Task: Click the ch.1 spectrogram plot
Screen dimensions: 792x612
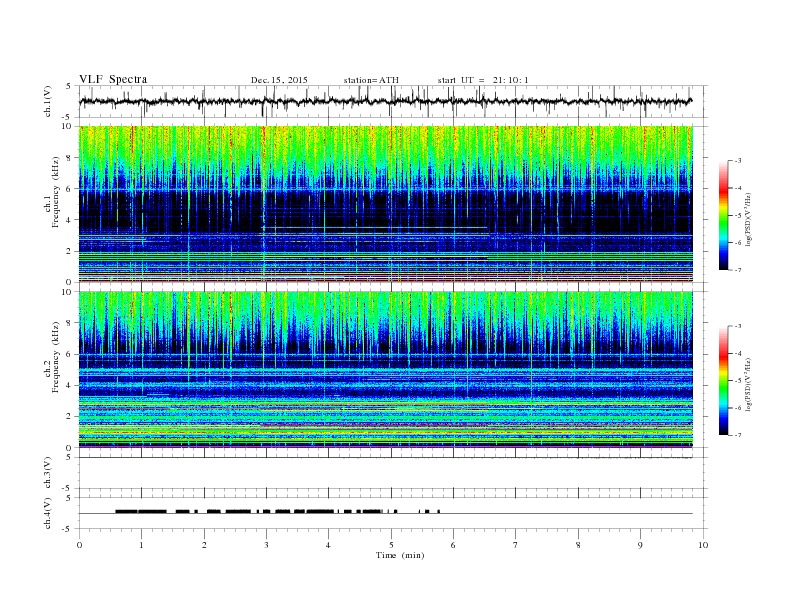Action: click(386, 204)
